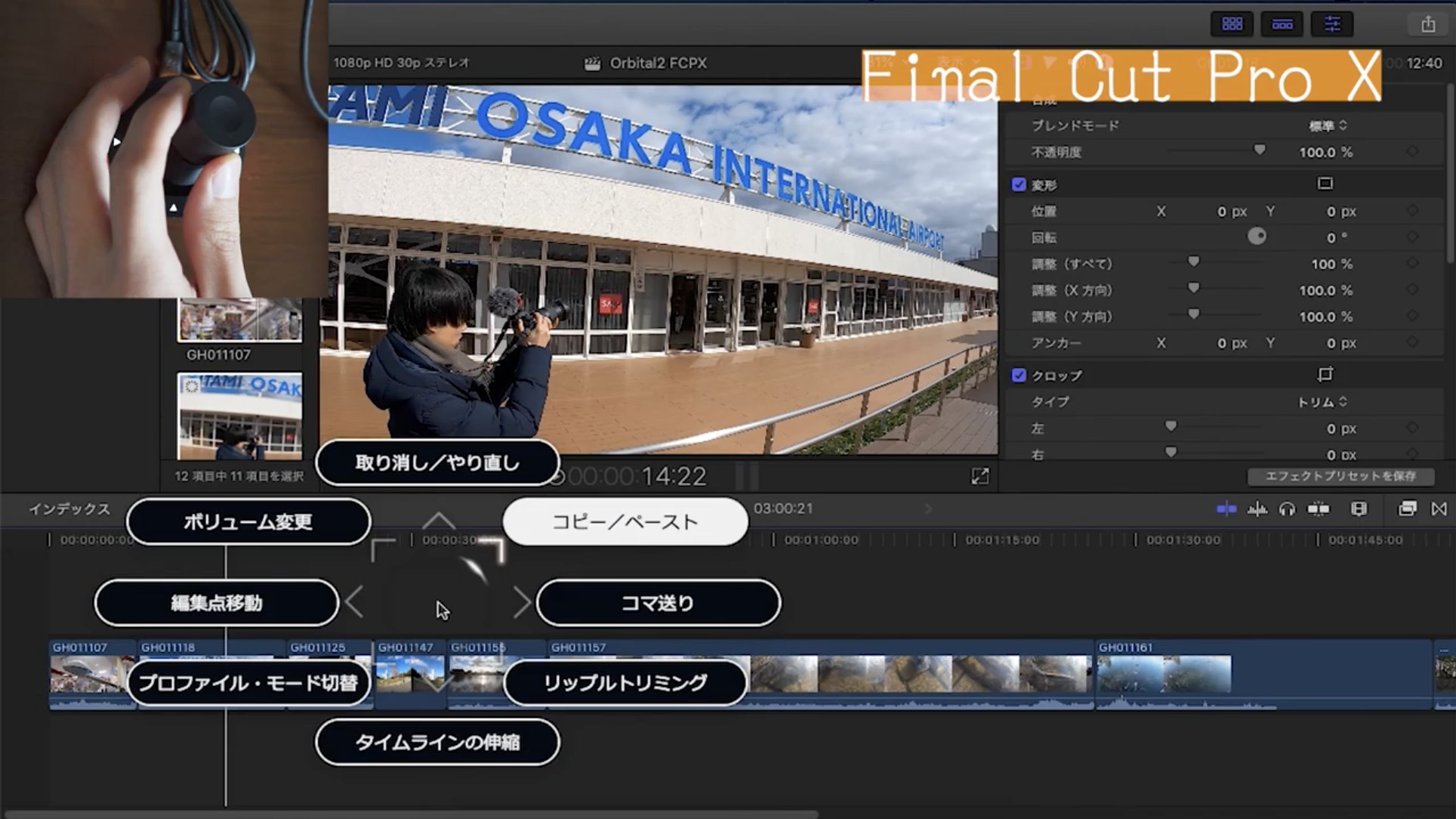This screenshot has width=1456, height=819.
Task: Toggle the browser panel grid button
Action: point(1232,24)
